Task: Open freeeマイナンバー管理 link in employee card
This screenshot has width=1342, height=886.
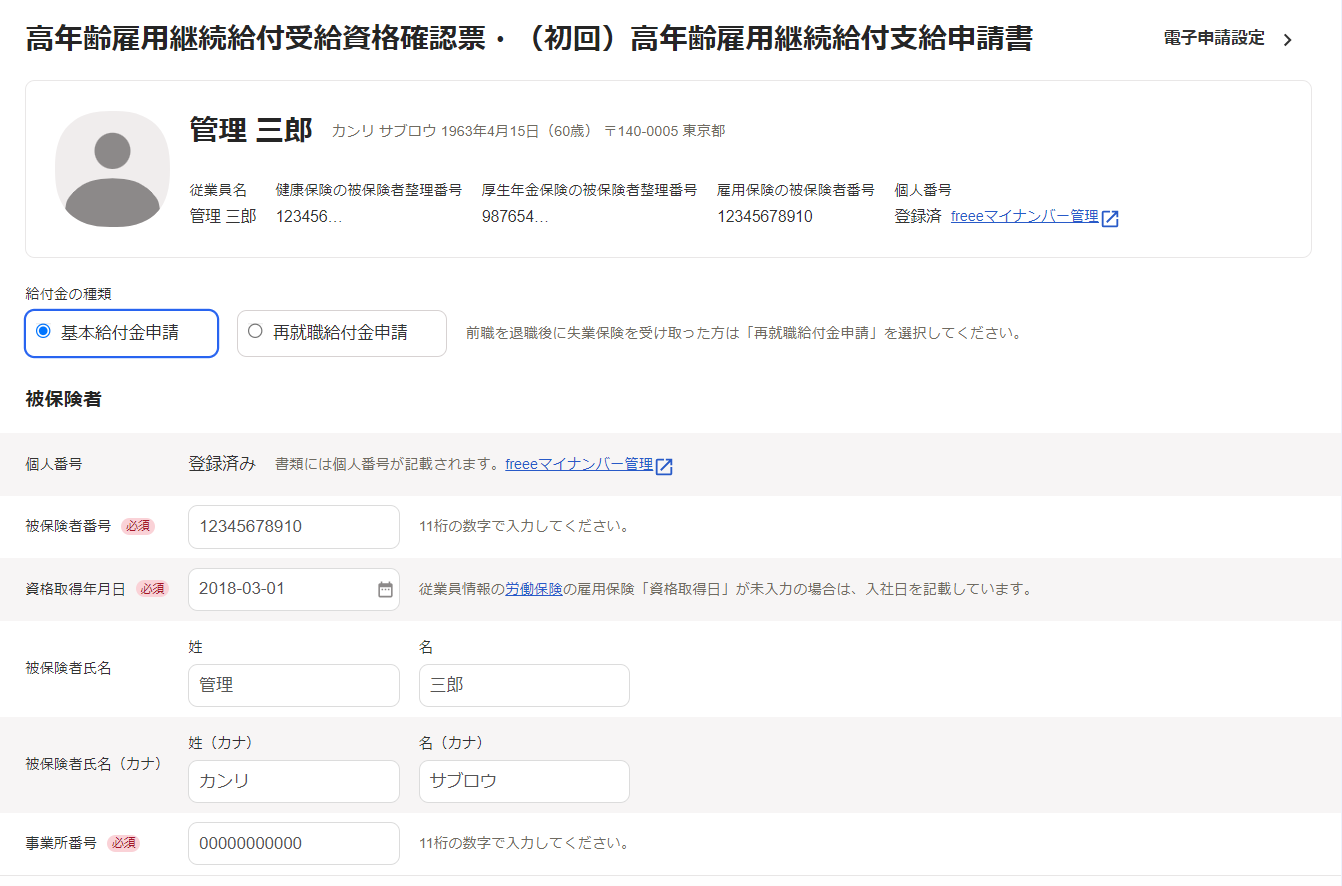Action: tap(1024, 216)
